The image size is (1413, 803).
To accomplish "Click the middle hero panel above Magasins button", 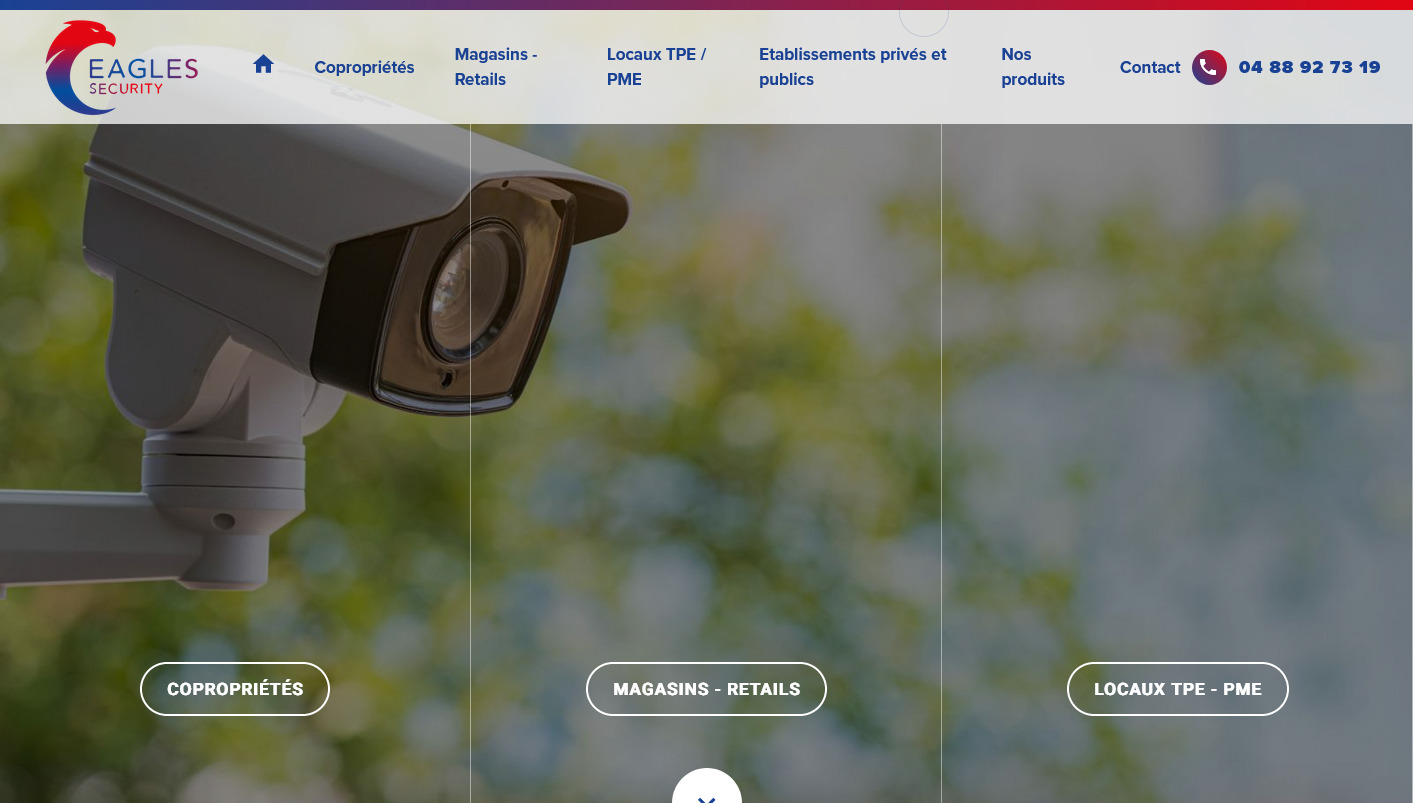I will coord(705,400).
